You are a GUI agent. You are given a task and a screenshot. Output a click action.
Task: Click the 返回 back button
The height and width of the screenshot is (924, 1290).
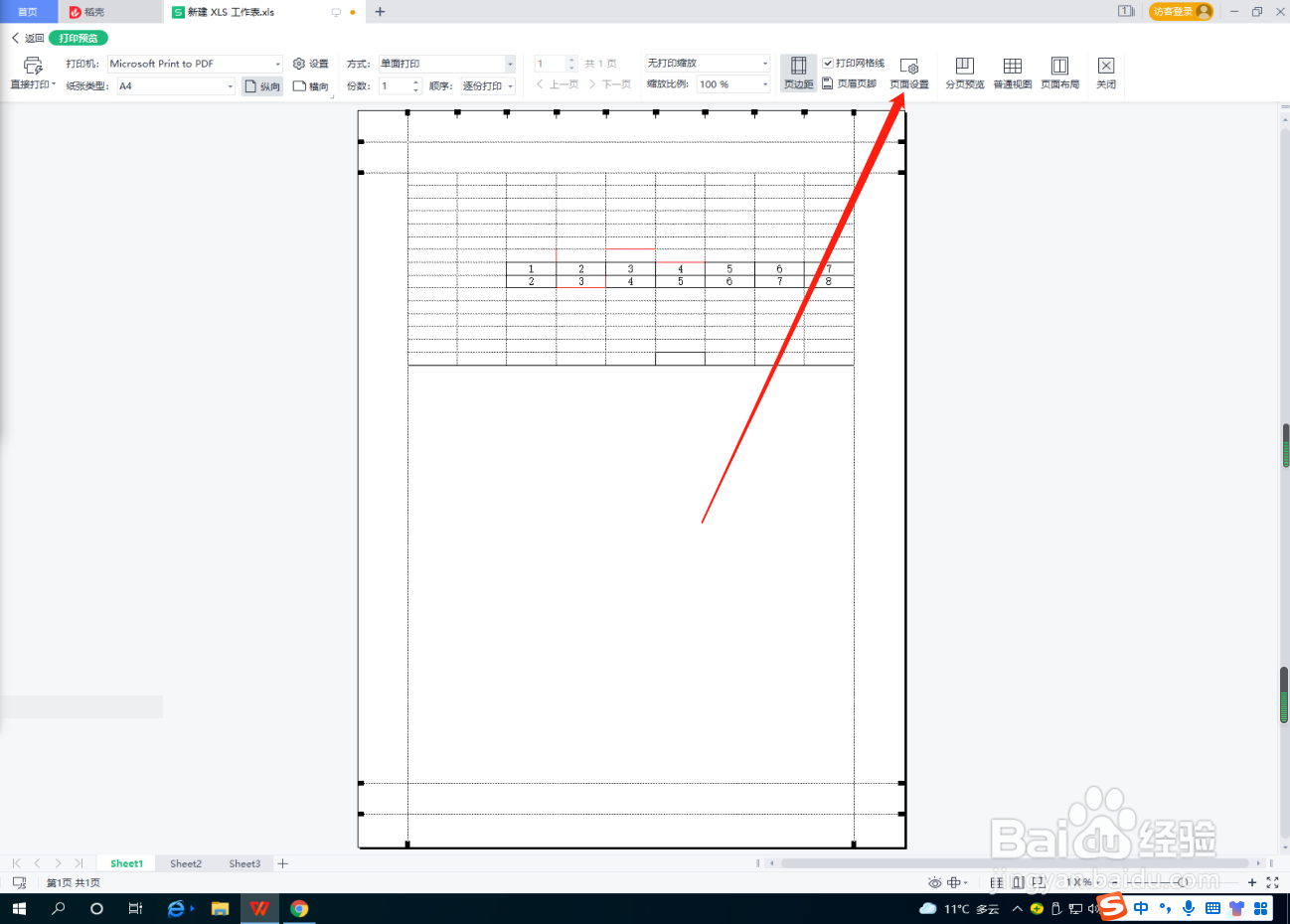28,38
